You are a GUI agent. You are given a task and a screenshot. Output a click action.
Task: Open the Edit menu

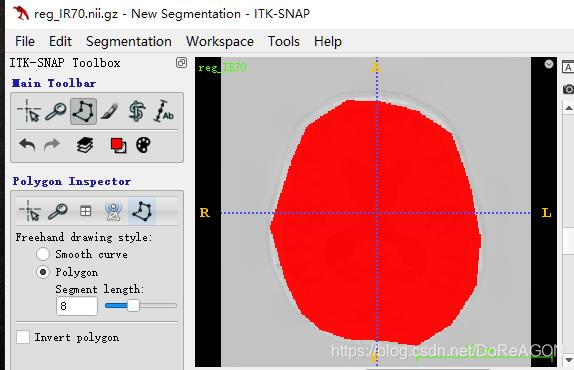[x=60, y=41]
